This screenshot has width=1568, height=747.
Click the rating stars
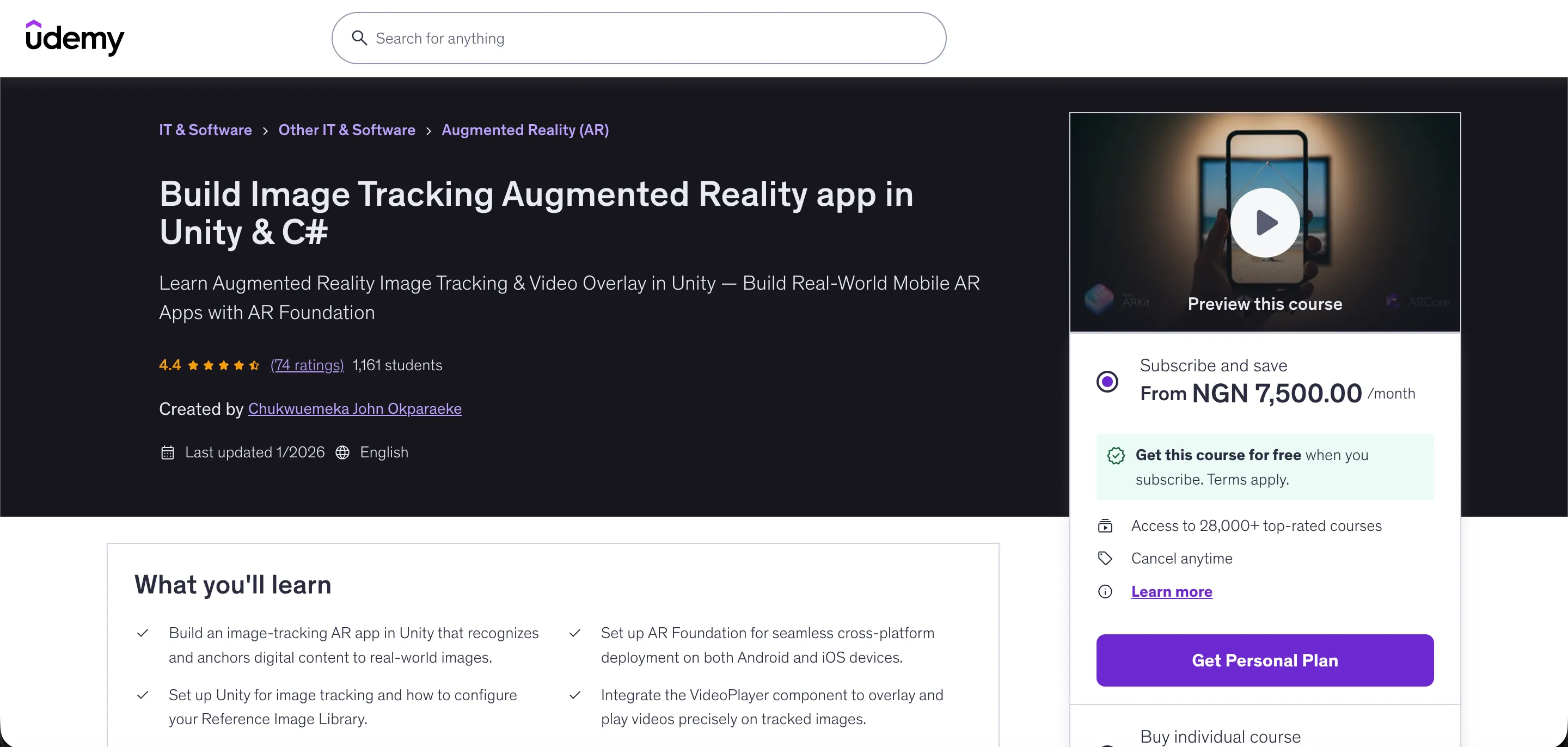coord(223,365)
